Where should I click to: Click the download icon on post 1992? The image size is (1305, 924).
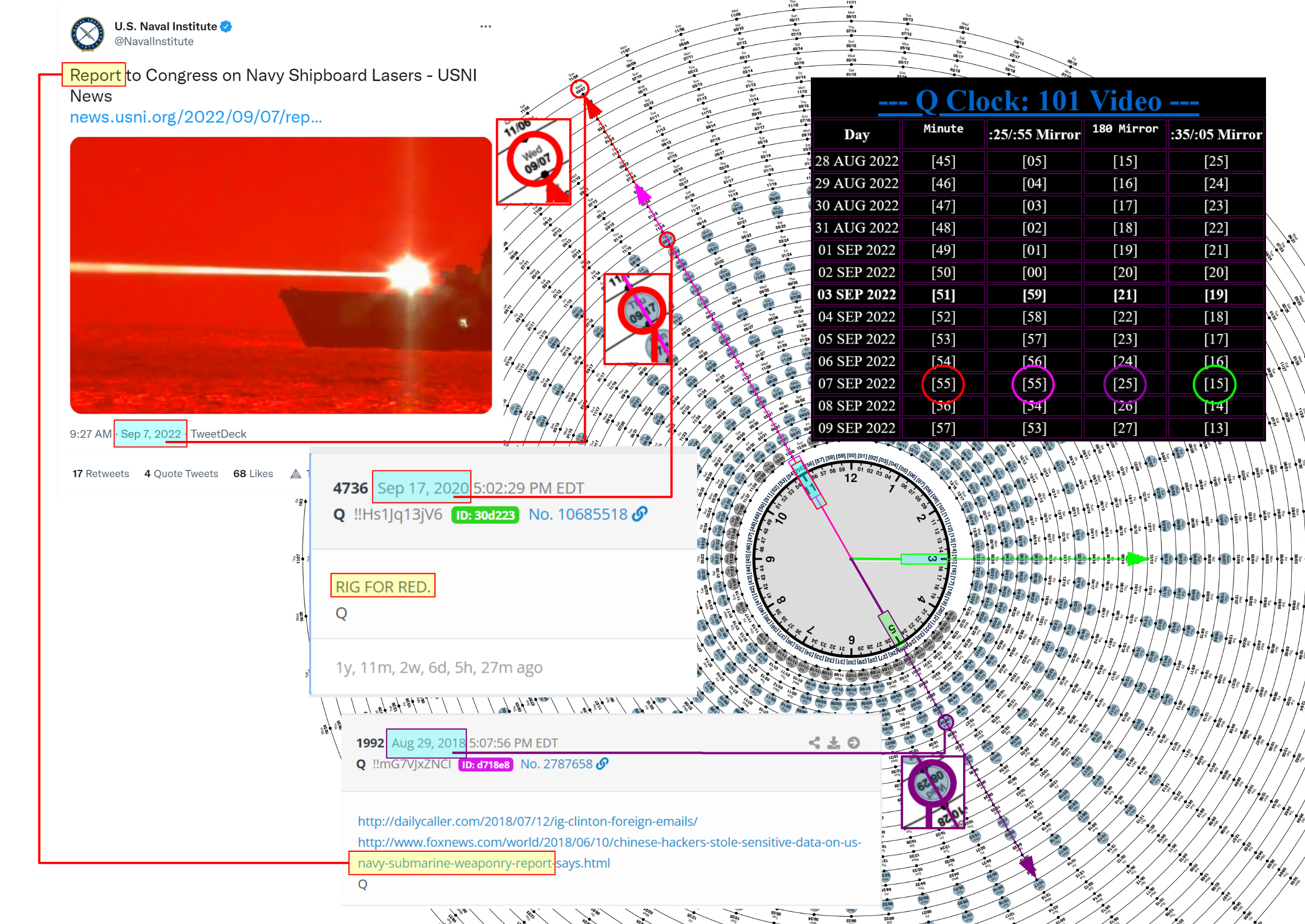(833, 742)
